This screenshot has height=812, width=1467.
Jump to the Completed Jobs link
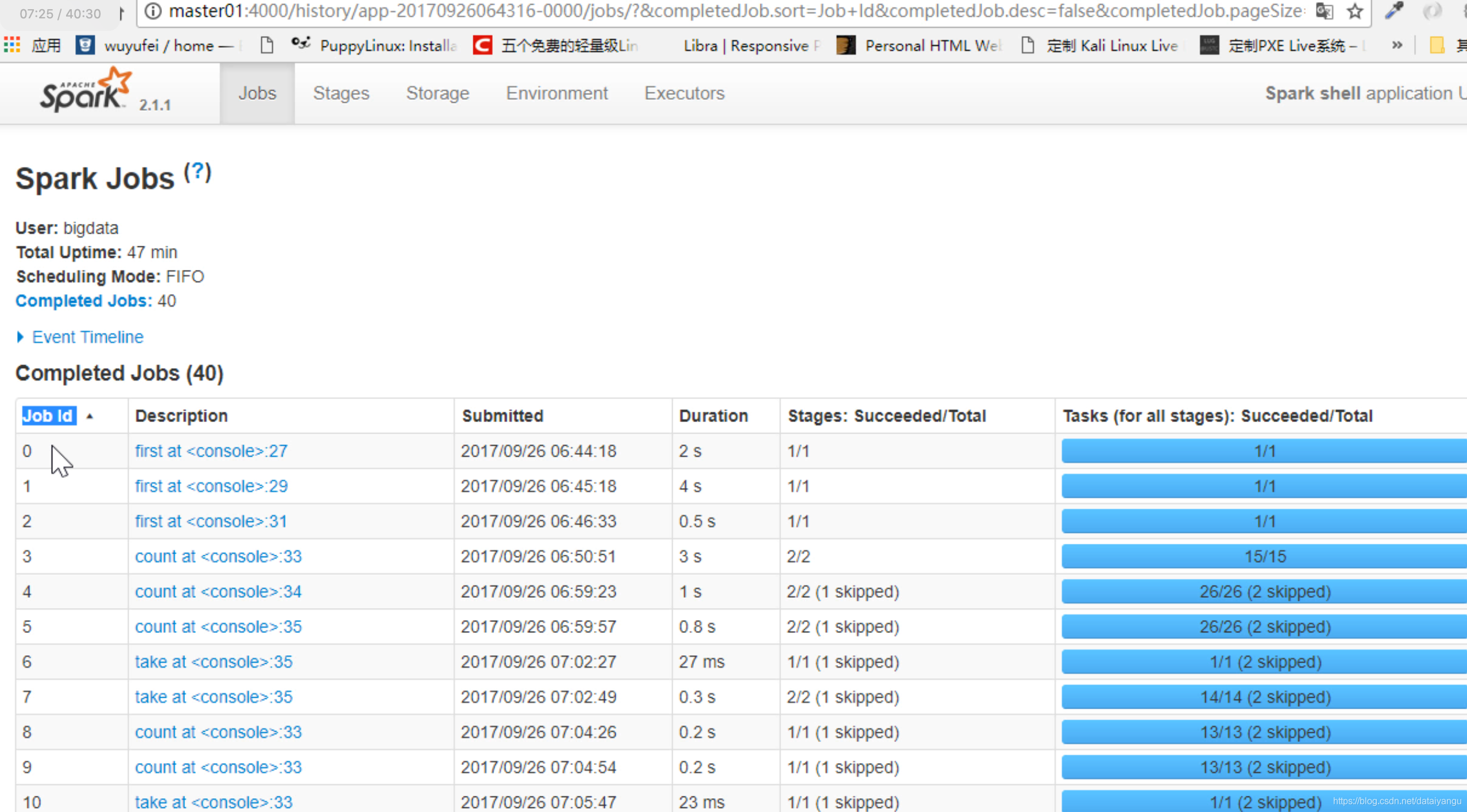84,301
